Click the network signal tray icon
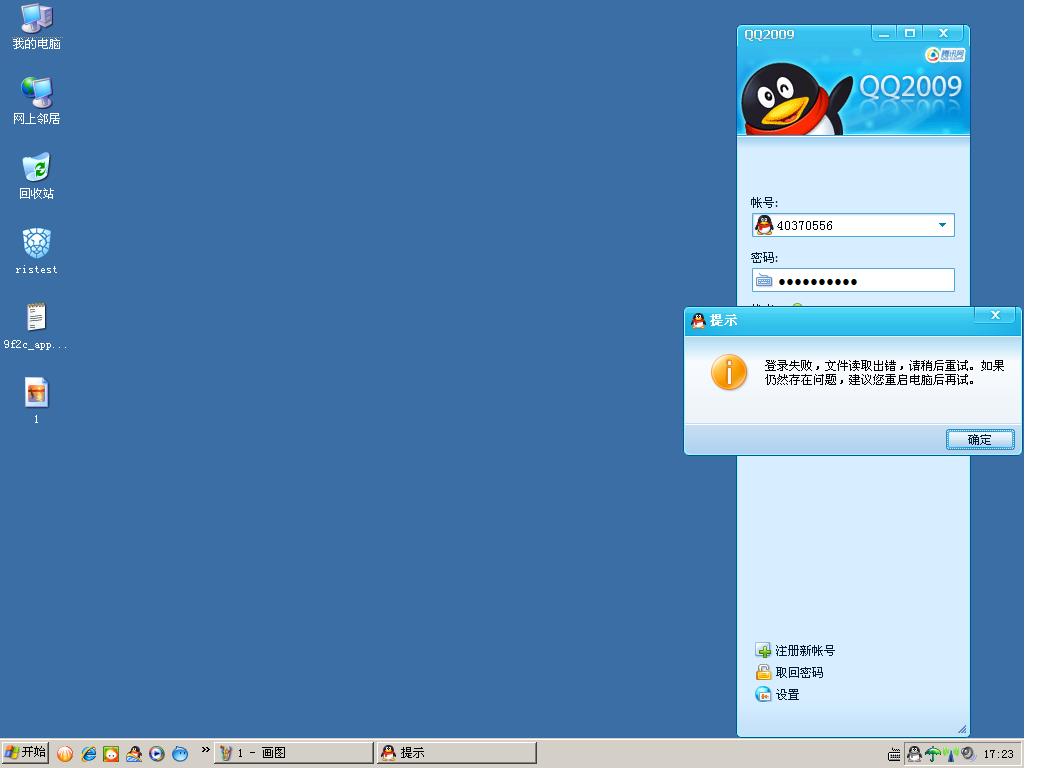Screen dimensions: 1064x768 coord(951,754)
